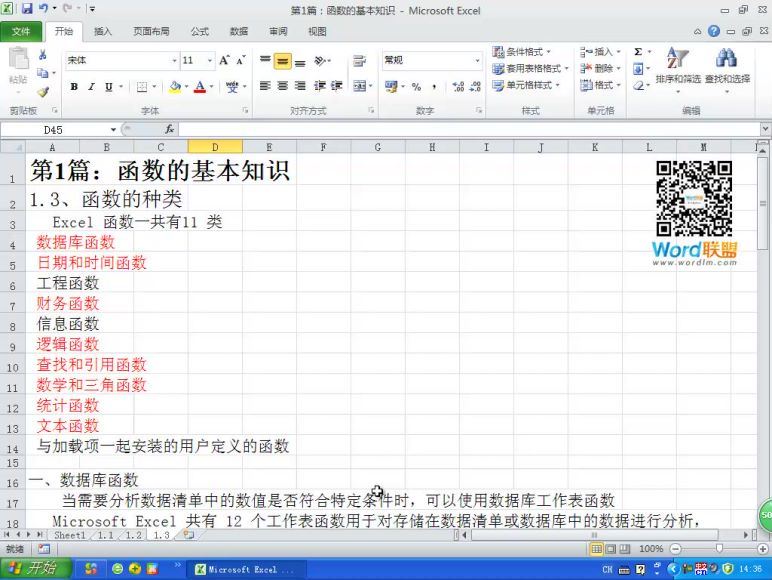Viewport: 772px width, 580px height.
Task: Decrease indent
Action: (320, 86)
